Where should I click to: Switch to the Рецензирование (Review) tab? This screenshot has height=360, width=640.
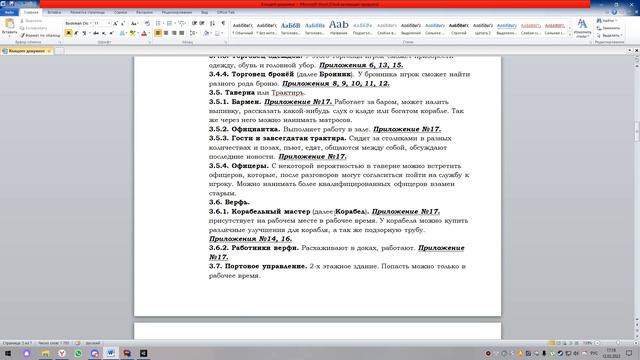177,12
